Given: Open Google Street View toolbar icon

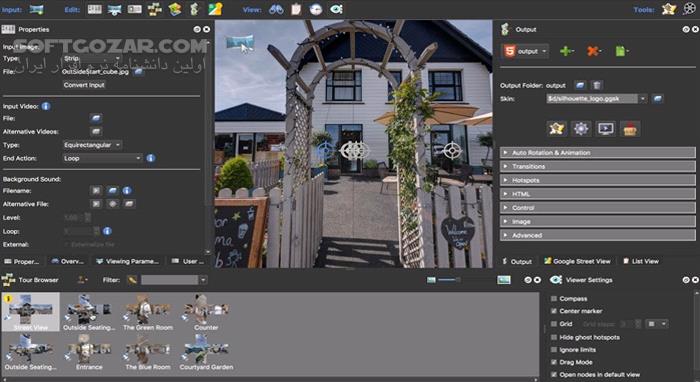Looking at the screenshot, I should pyautogui.click(x=215, y=9).
